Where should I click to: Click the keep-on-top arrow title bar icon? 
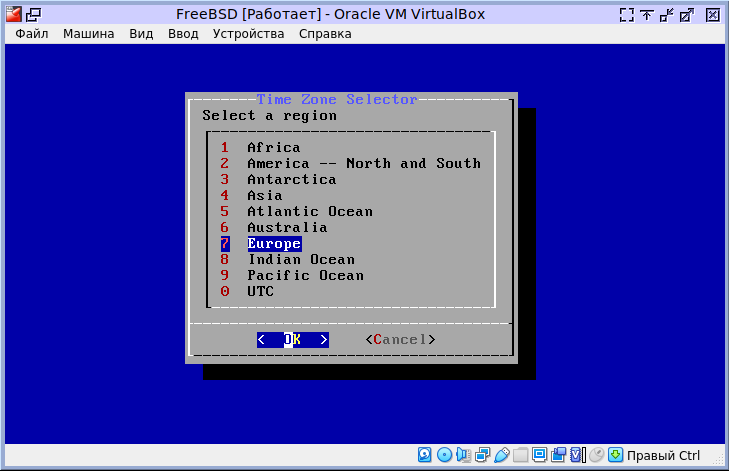(647, 15)
